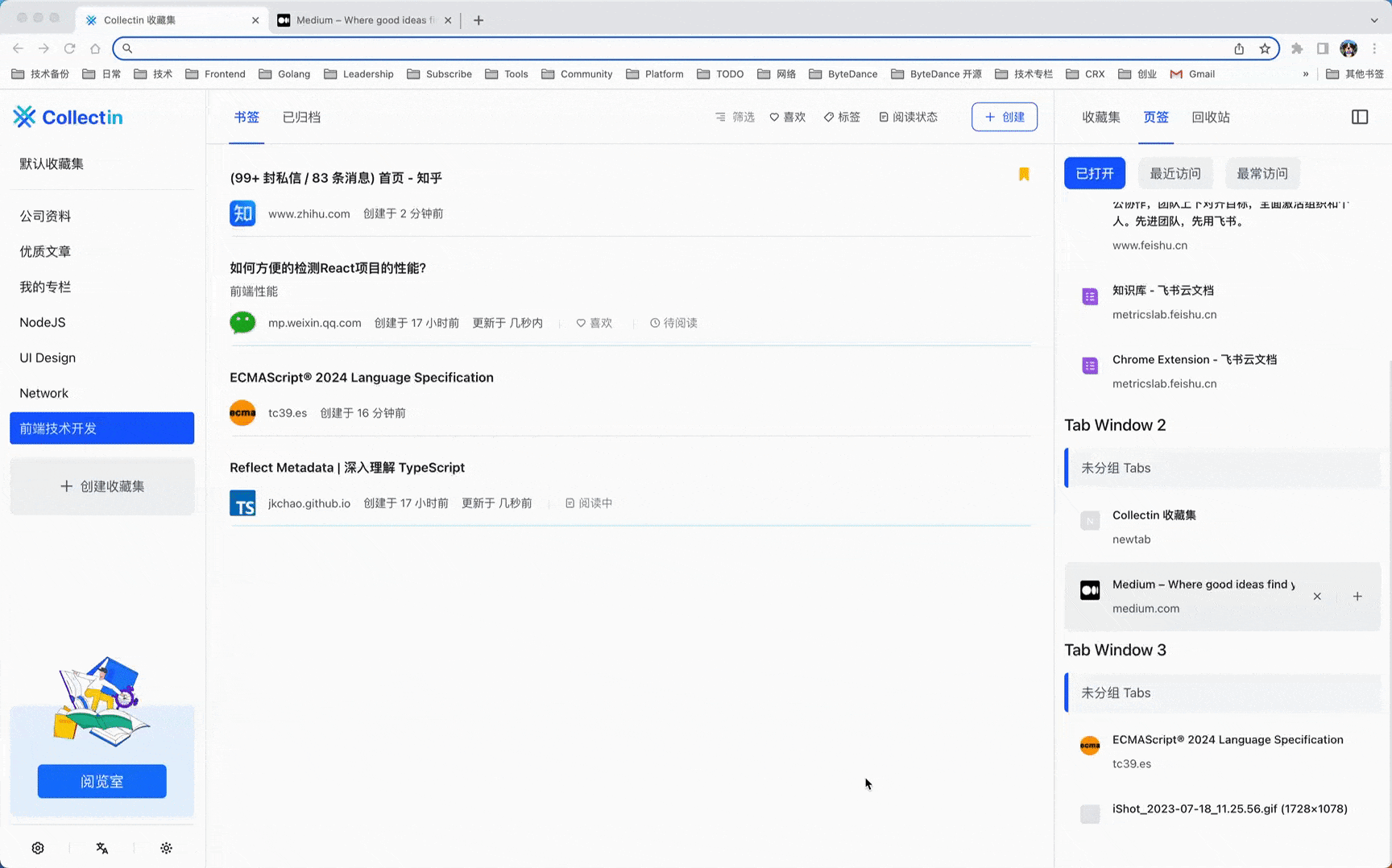Bookmark page with the star icon

pos(1265,48)
